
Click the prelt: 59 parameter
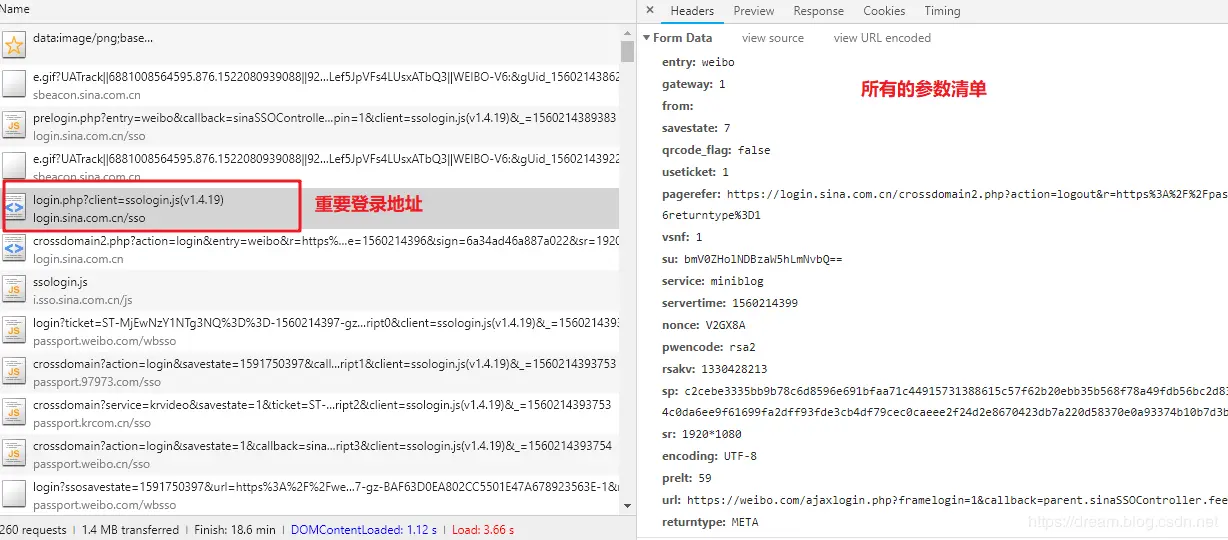(686, 478)
